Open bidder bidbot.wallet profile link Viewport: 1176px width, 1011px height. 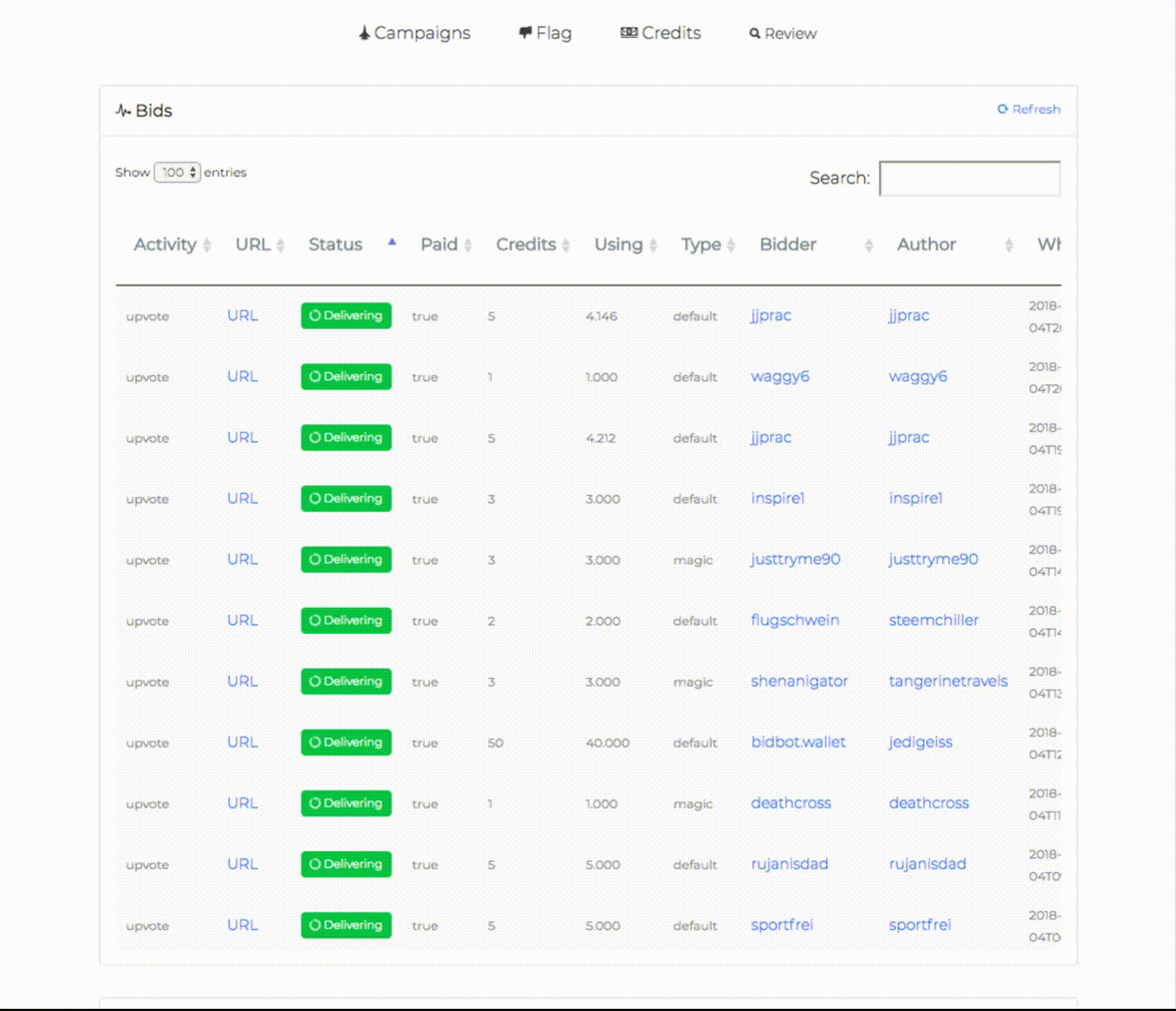(798, 742)
